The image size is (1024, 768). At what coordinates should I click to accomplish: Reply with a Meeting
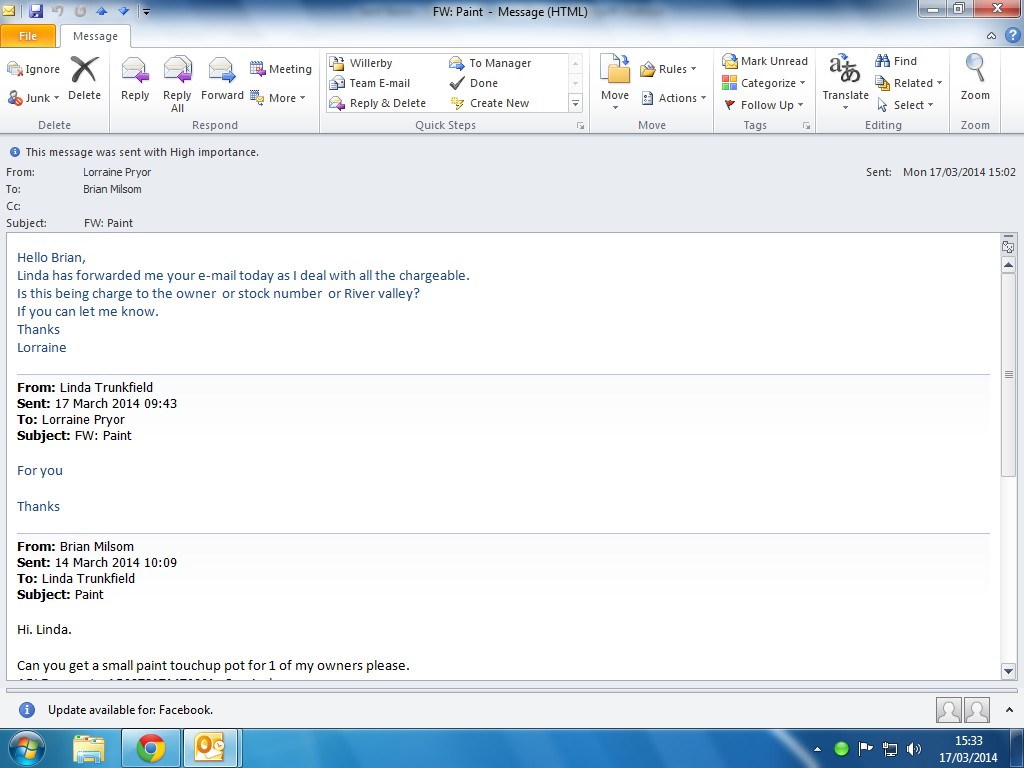point(281,69)
